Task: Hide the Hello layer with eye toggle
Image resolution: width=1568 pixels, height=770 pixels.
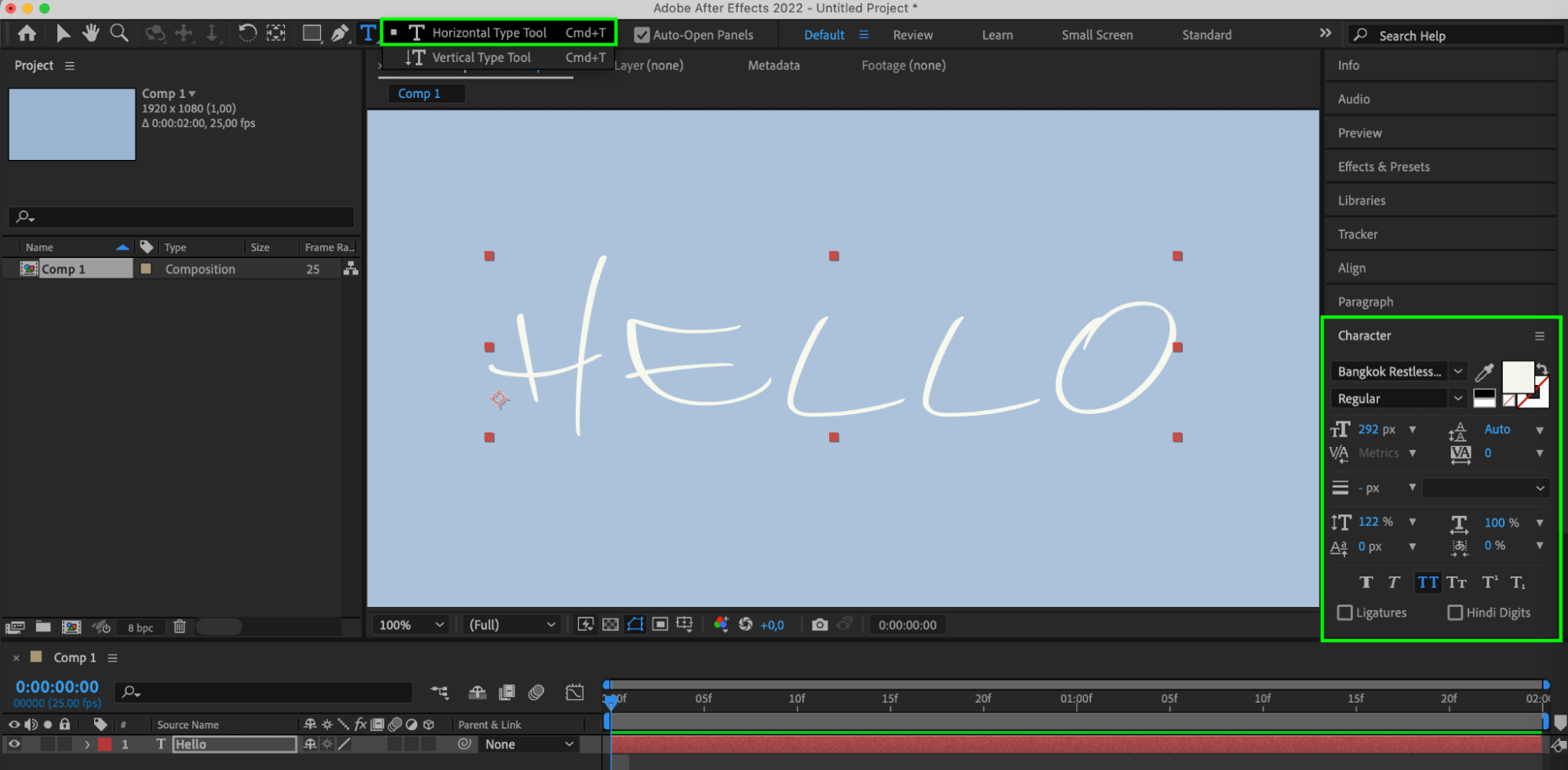Action: 14,744
